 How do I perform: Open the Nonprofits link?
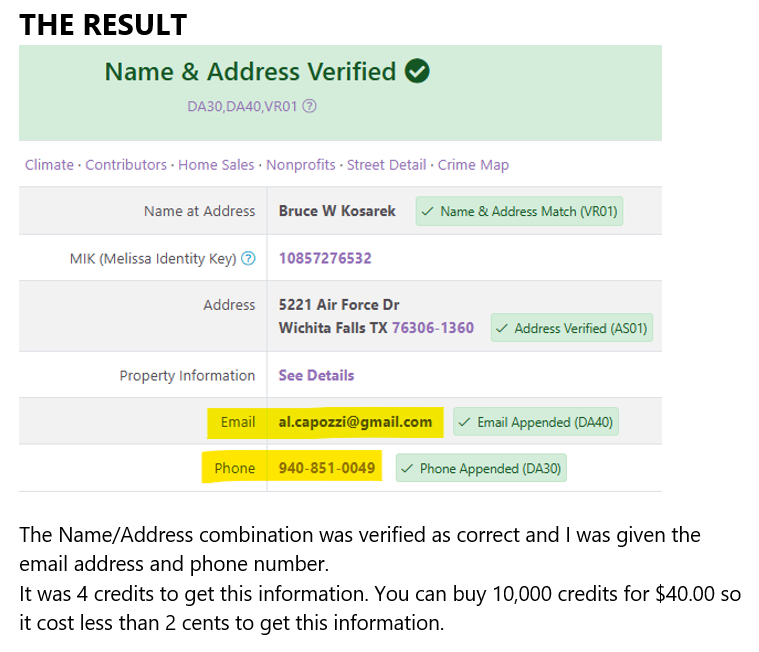click(x=301, y=165)
